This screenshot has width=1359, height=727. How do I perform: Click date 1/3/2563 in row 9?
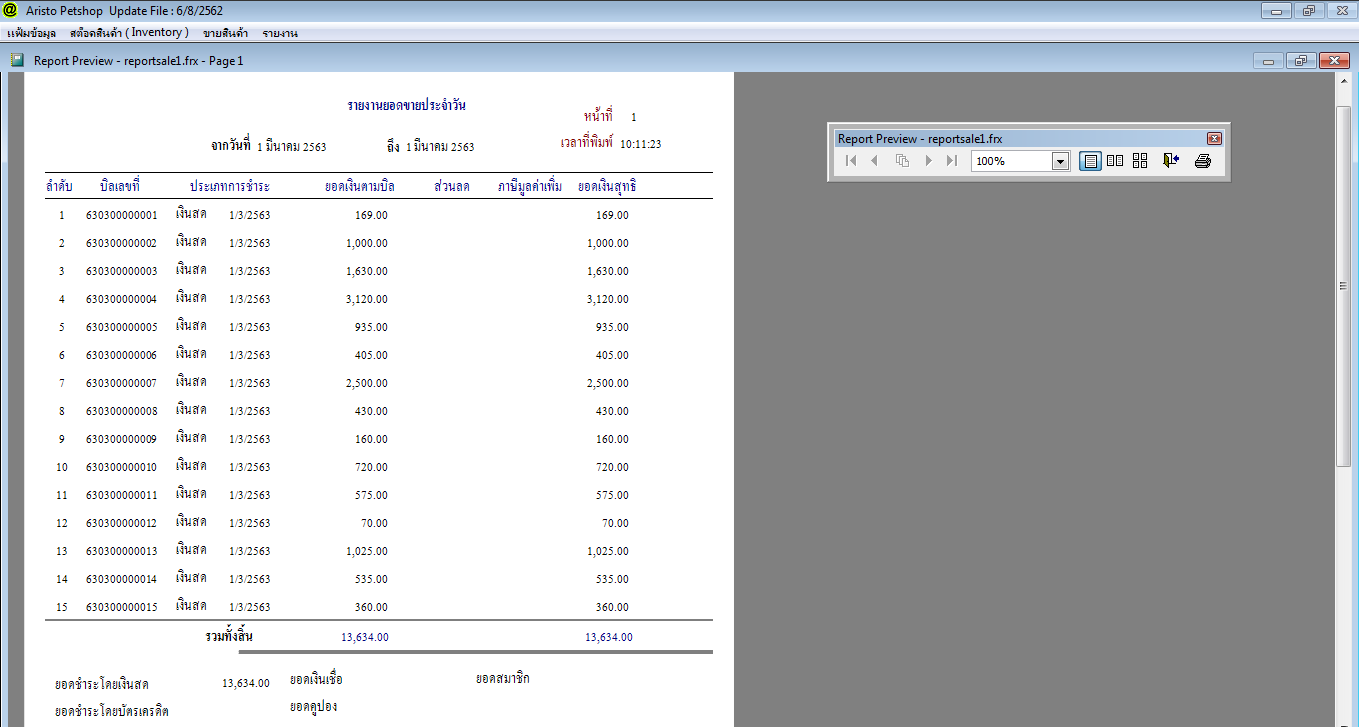pyautogui.click(x=250, y=439)
